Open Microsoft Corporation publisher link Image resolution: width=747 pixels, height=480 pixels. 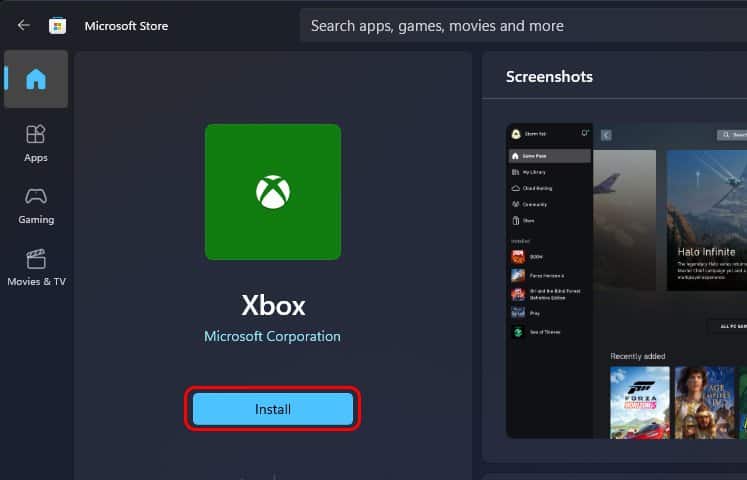point(273,336)
